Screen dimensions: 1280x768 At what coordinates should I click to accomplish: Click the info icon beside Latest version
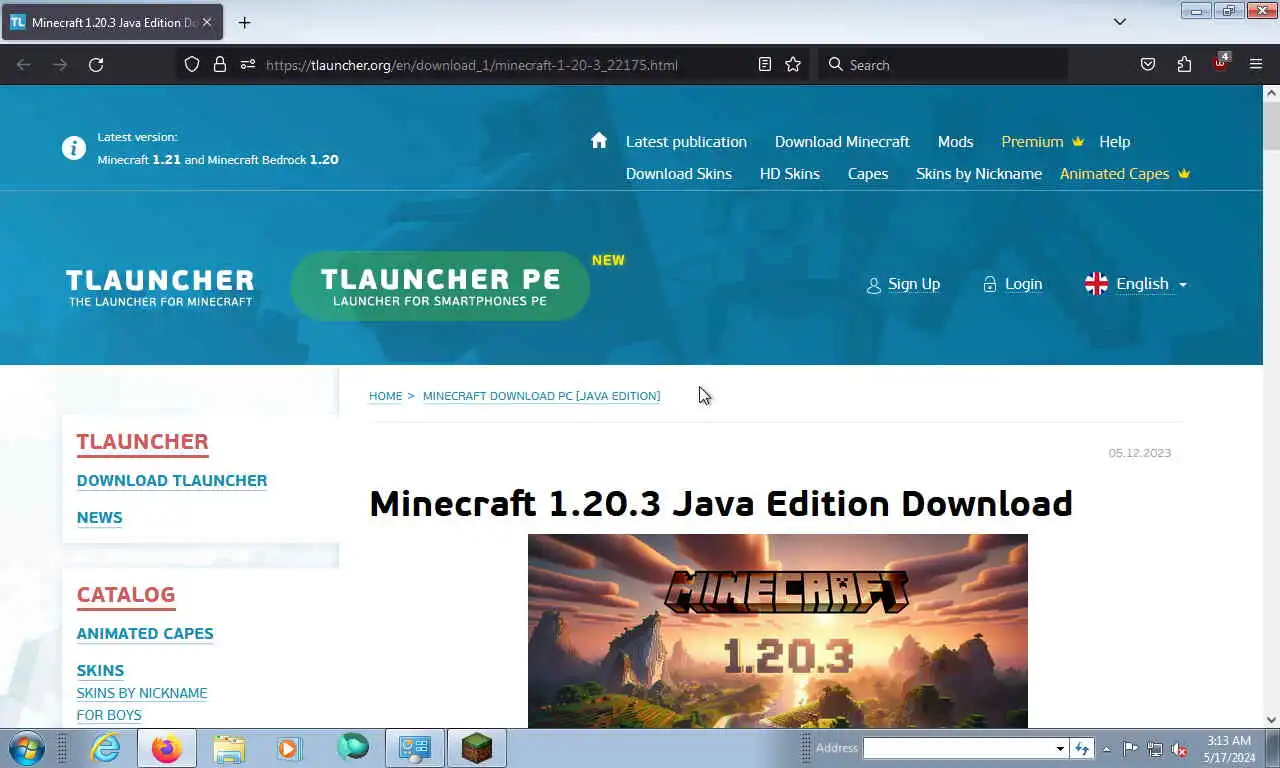tap(73, 148)
